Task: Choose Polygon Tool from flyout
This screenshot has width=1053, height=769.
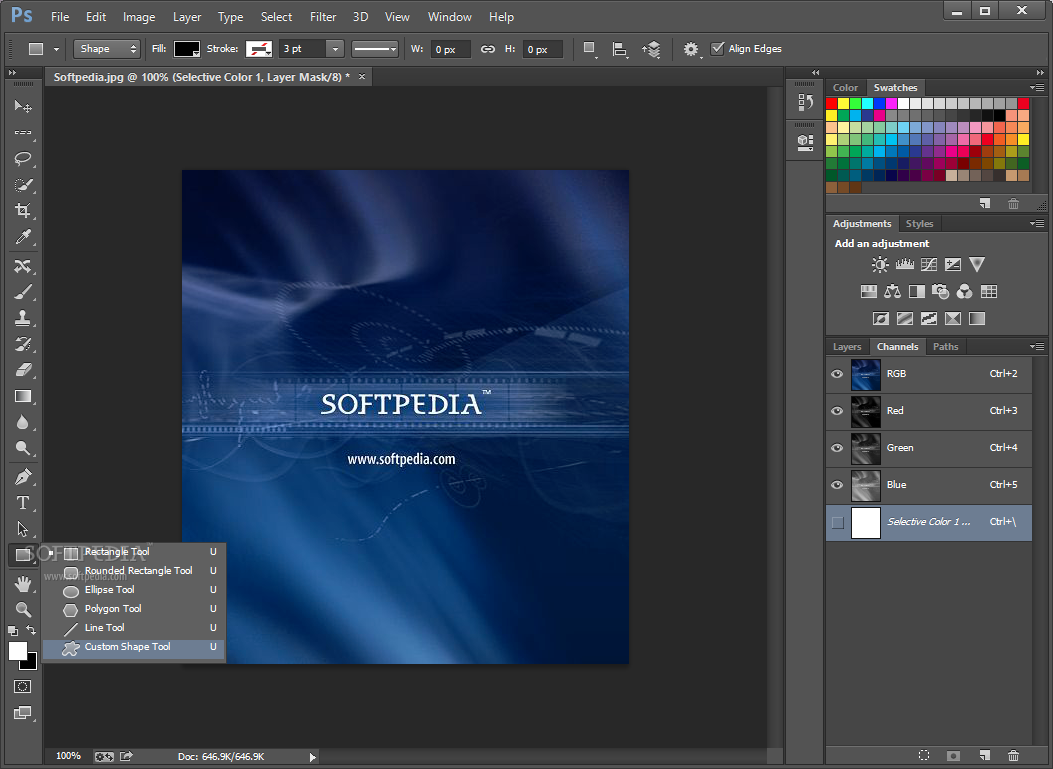Action: click(134, 609)
